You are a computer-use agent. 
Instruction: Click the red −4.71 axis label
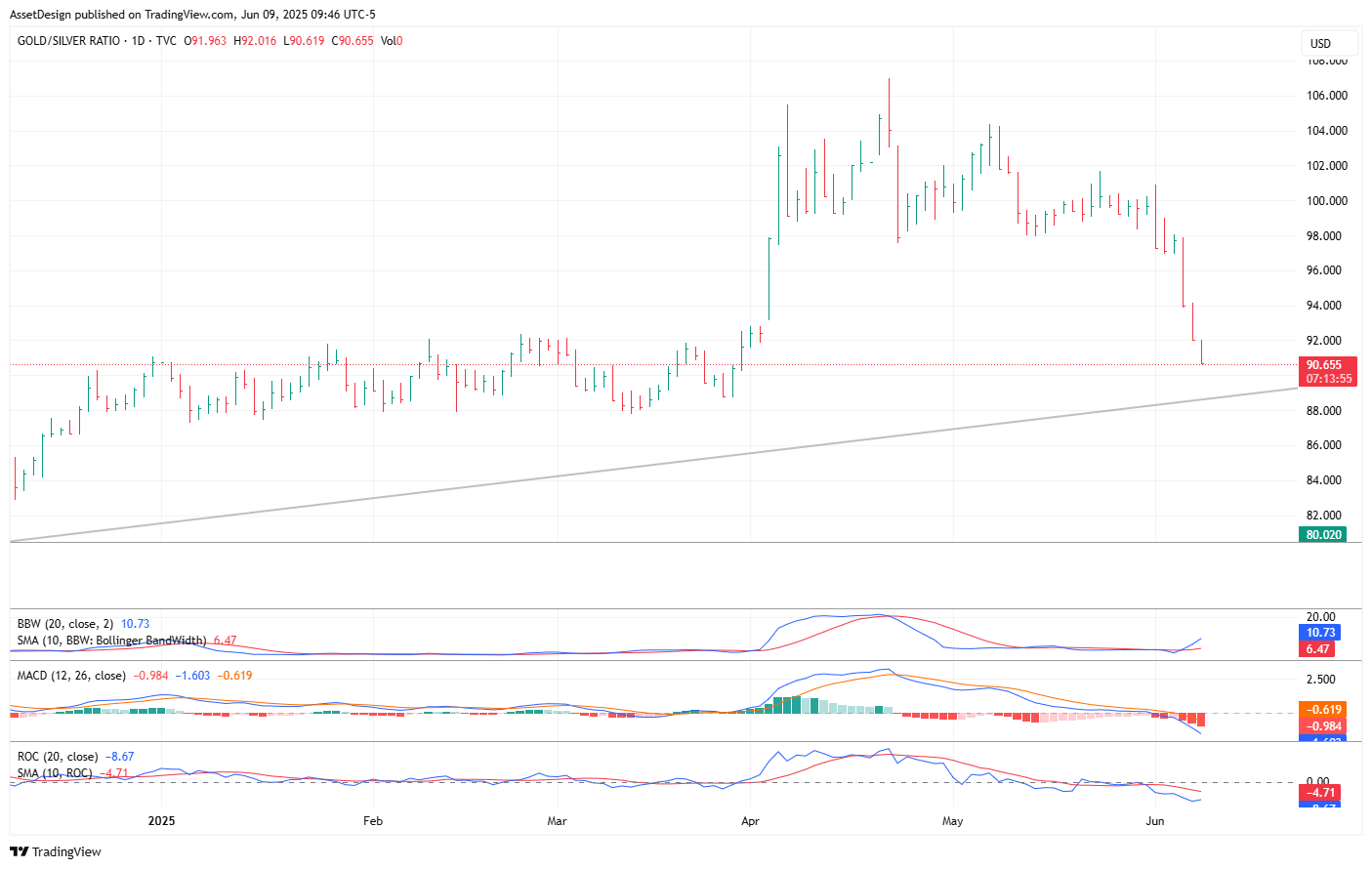[x=1320, y=793]
